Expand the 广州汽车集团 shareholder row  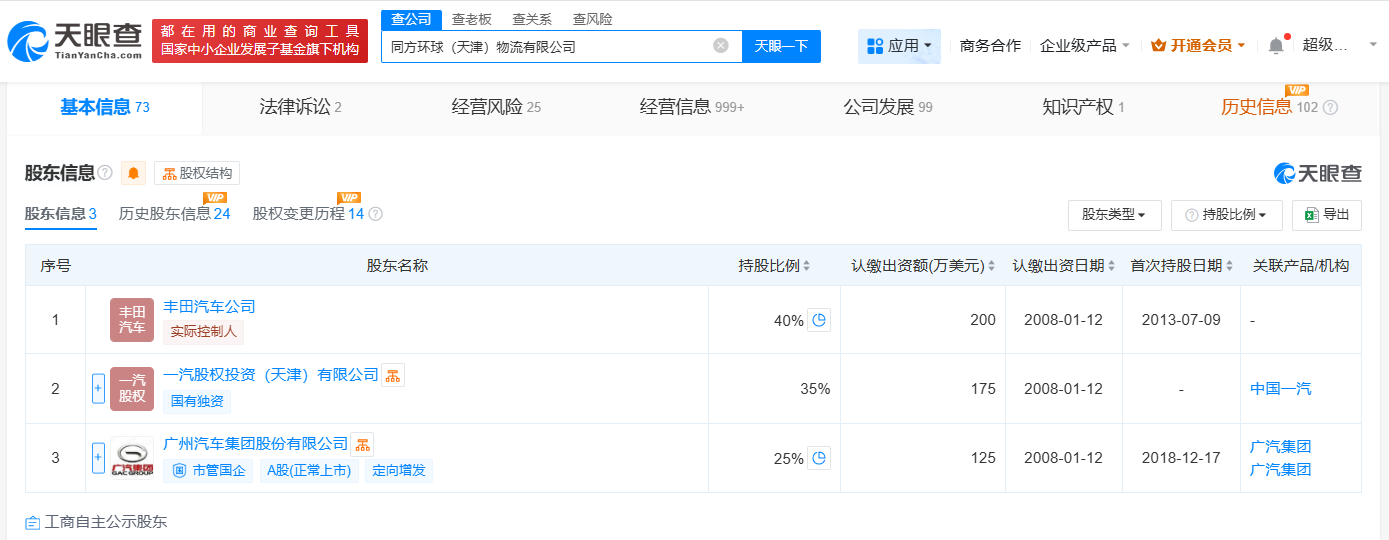coord(98,458)
